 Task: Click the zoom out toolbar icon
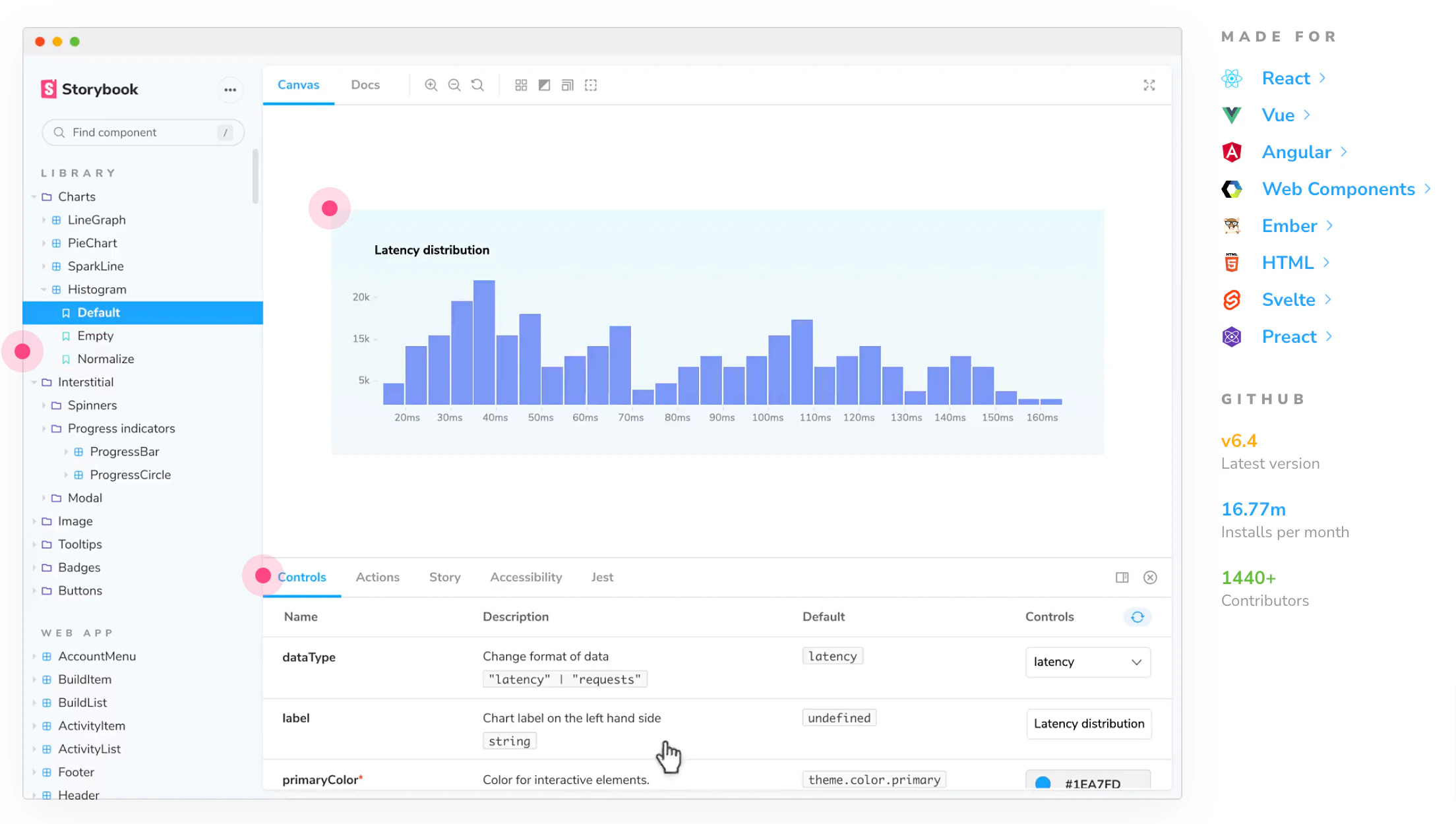[454, 85]
